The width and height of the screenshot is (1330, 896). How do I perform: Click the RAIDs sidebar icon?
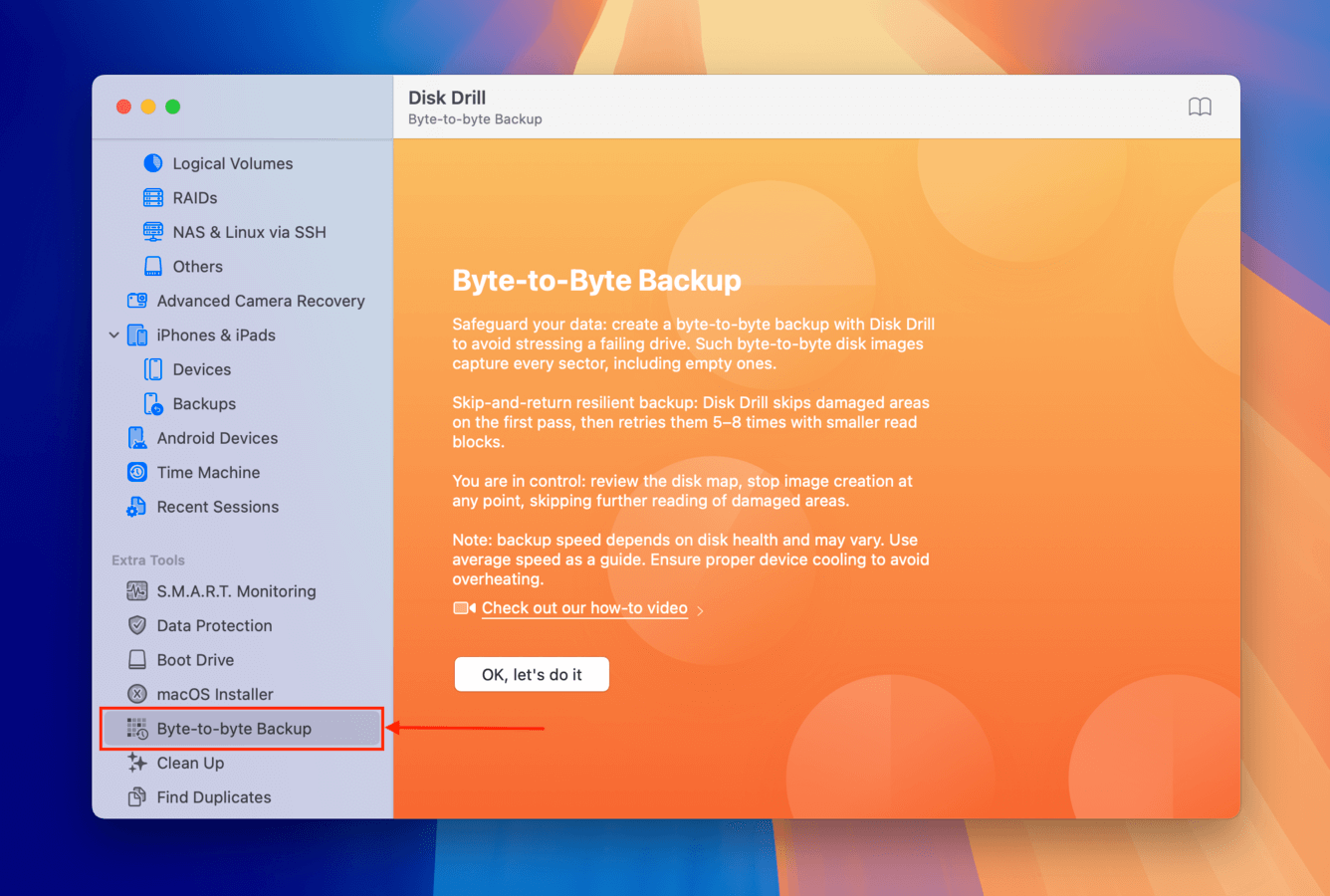(152, 197)
